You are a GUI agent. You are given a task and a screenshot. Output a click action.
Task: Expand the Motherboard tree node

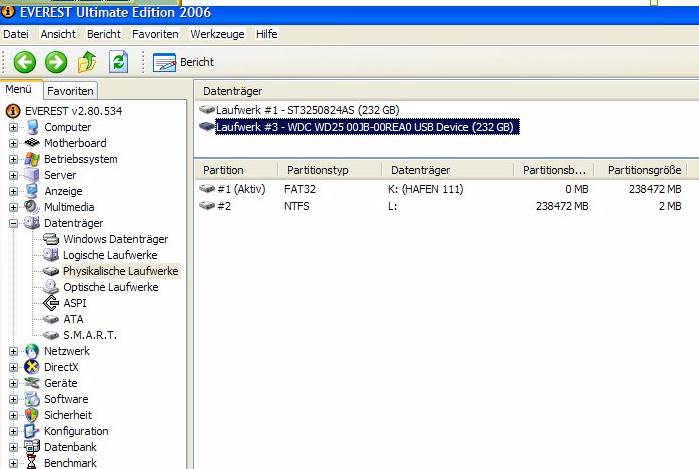(x=13, y=144)
